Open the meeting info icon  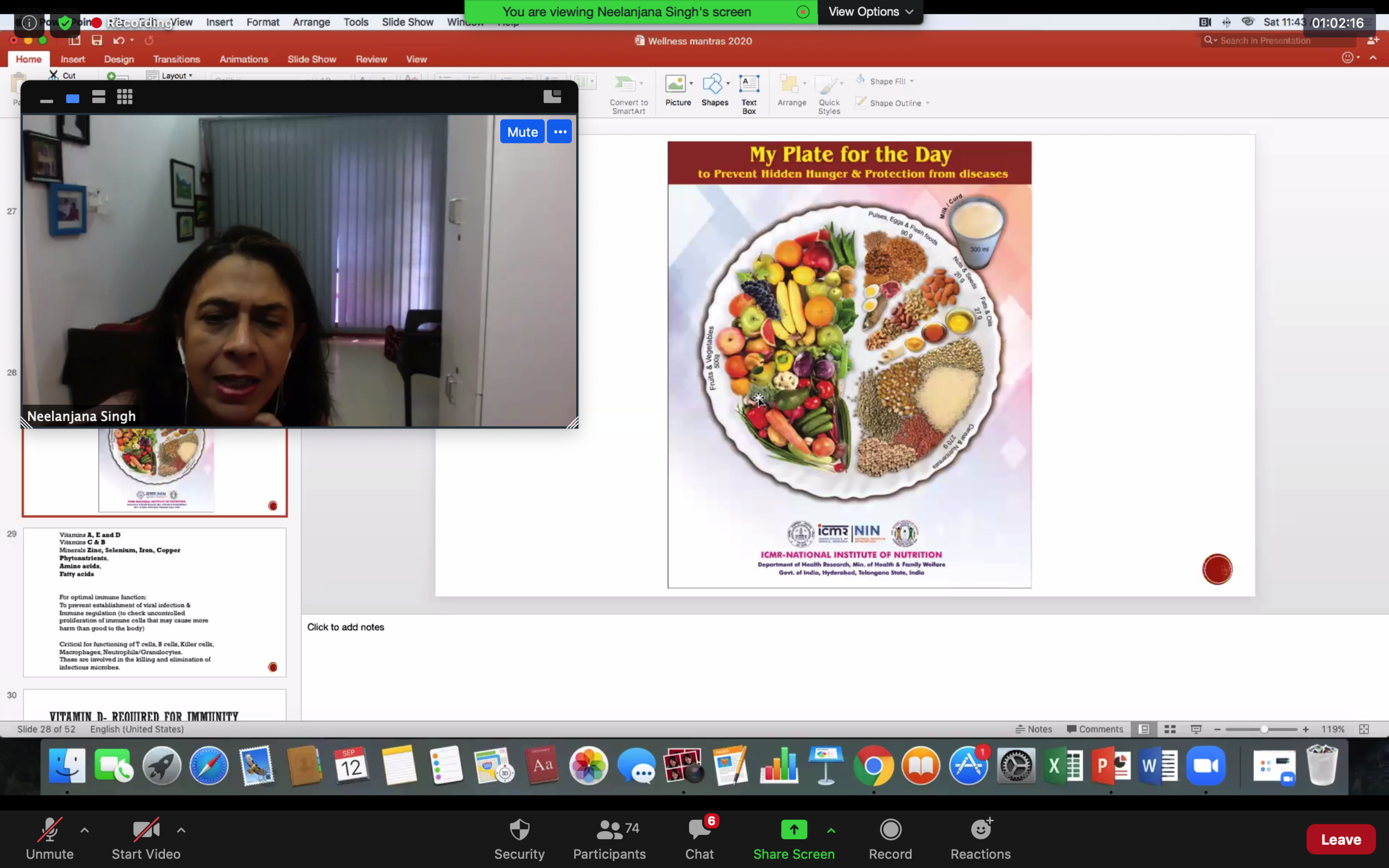pyautogui.click(x=29, y=23)
